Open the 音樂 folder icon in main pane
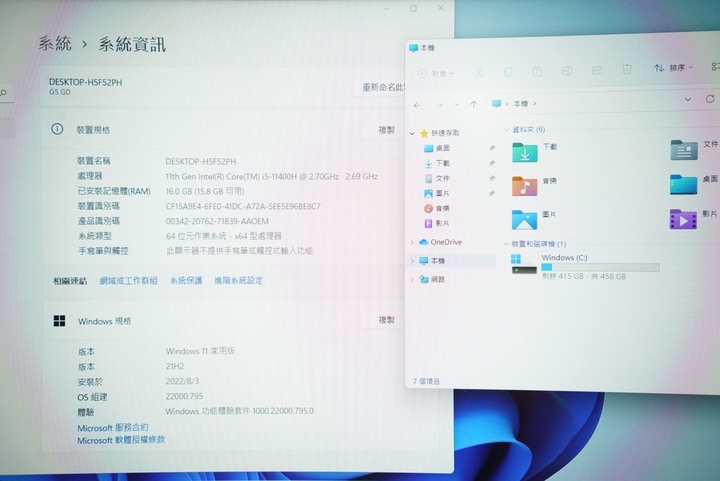Viewport: 720px width, 481px height. 524,186
